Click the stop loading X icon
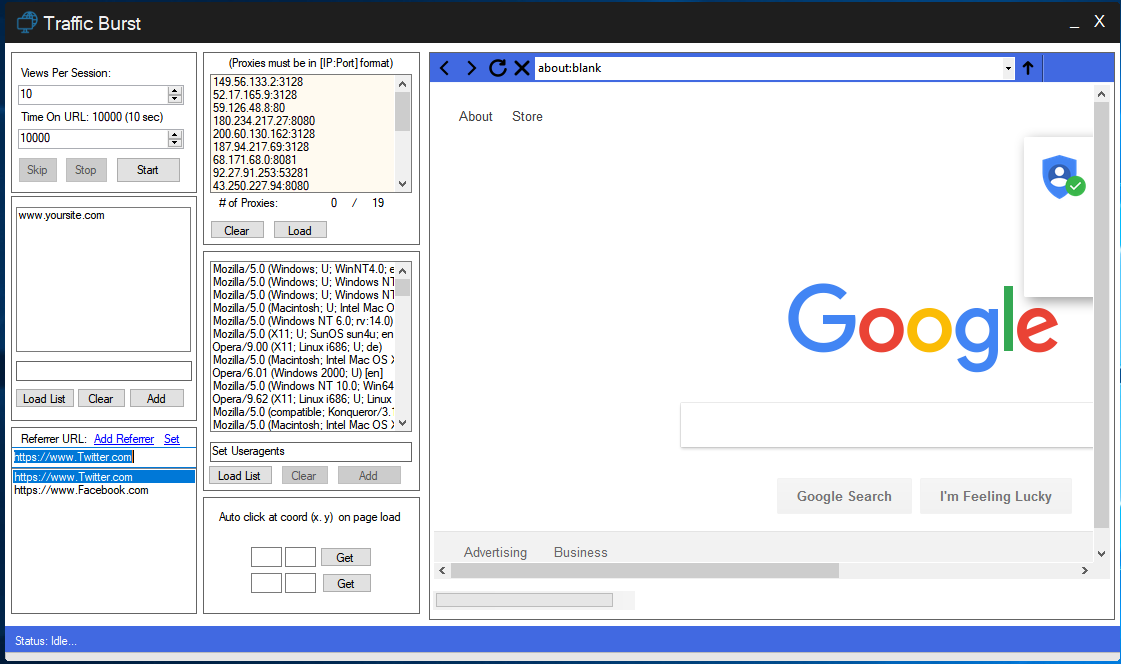Image resolution: width=1121 pixels, height=664 pixels. 522,68
